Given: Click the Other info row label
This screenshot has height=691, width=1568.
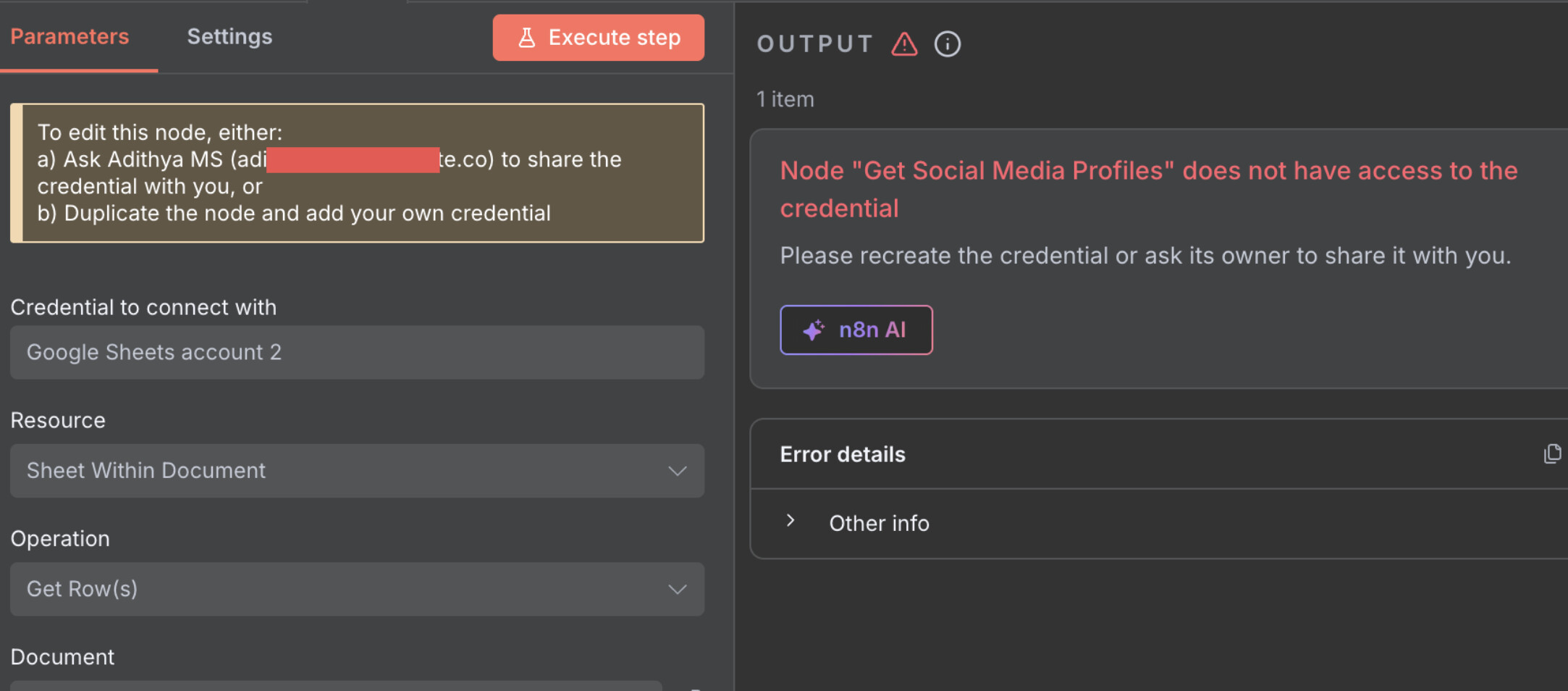Looking at the screenshot, I should click(879, 523).
